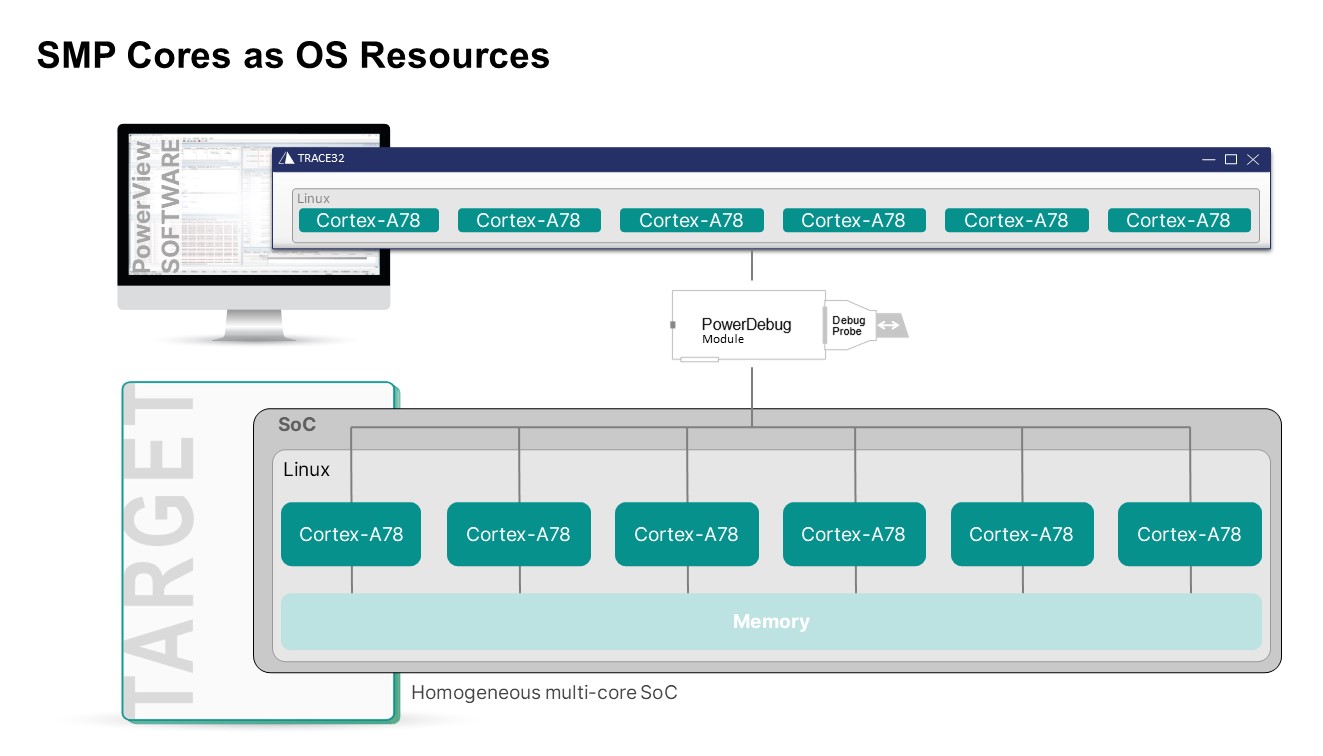Expand the Linux group in TRACE32 window
The width and height of the screenshot is (1323, 756).
pyautogui.click(x=313, y=198)
